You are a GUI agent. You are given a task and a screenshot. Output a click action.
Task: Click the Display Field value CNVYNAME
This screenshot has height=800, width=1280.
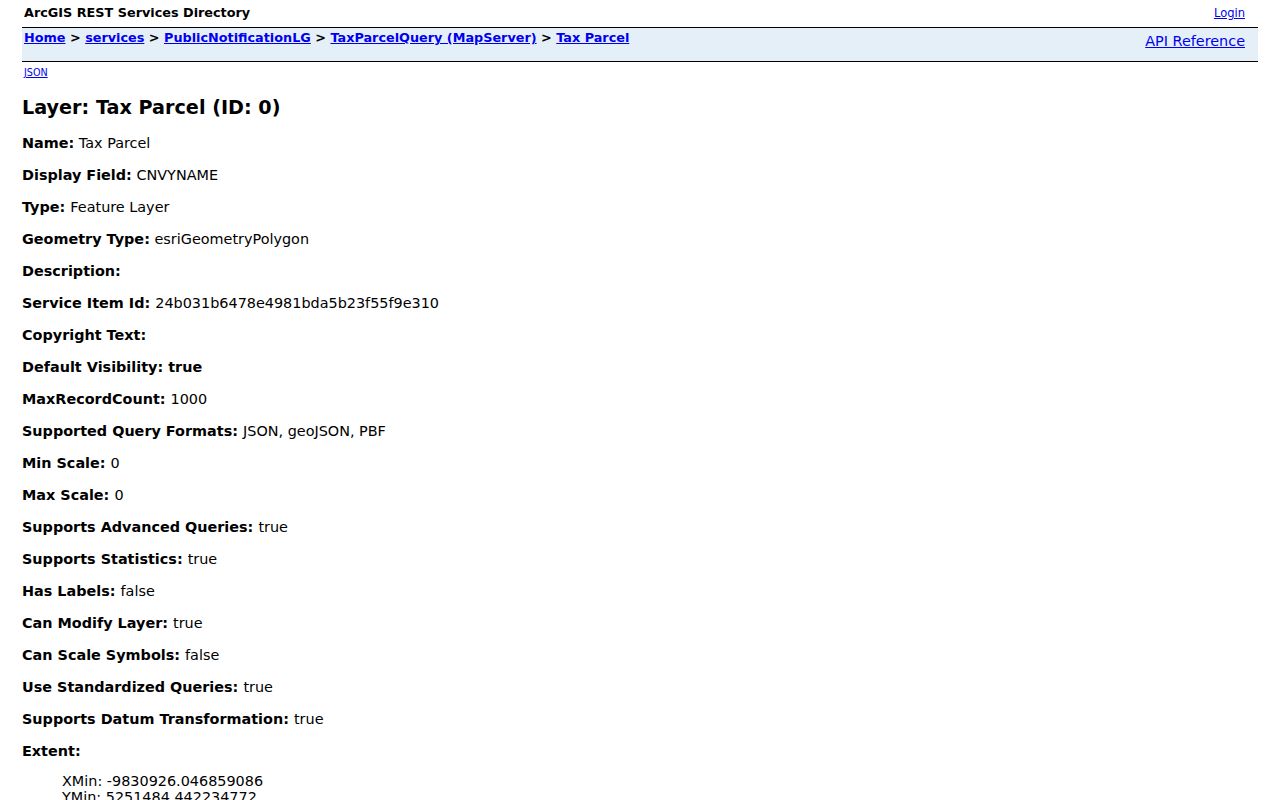click(177, 175)
